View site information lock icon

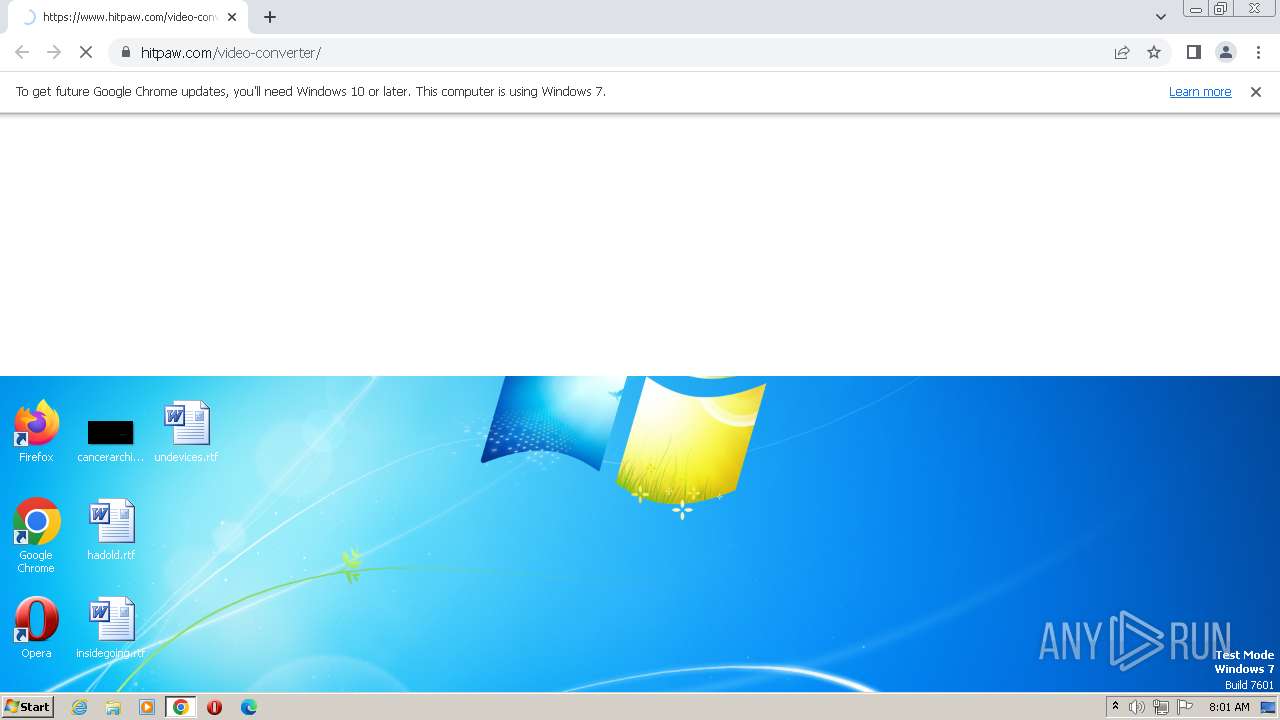tap(126, 52)
